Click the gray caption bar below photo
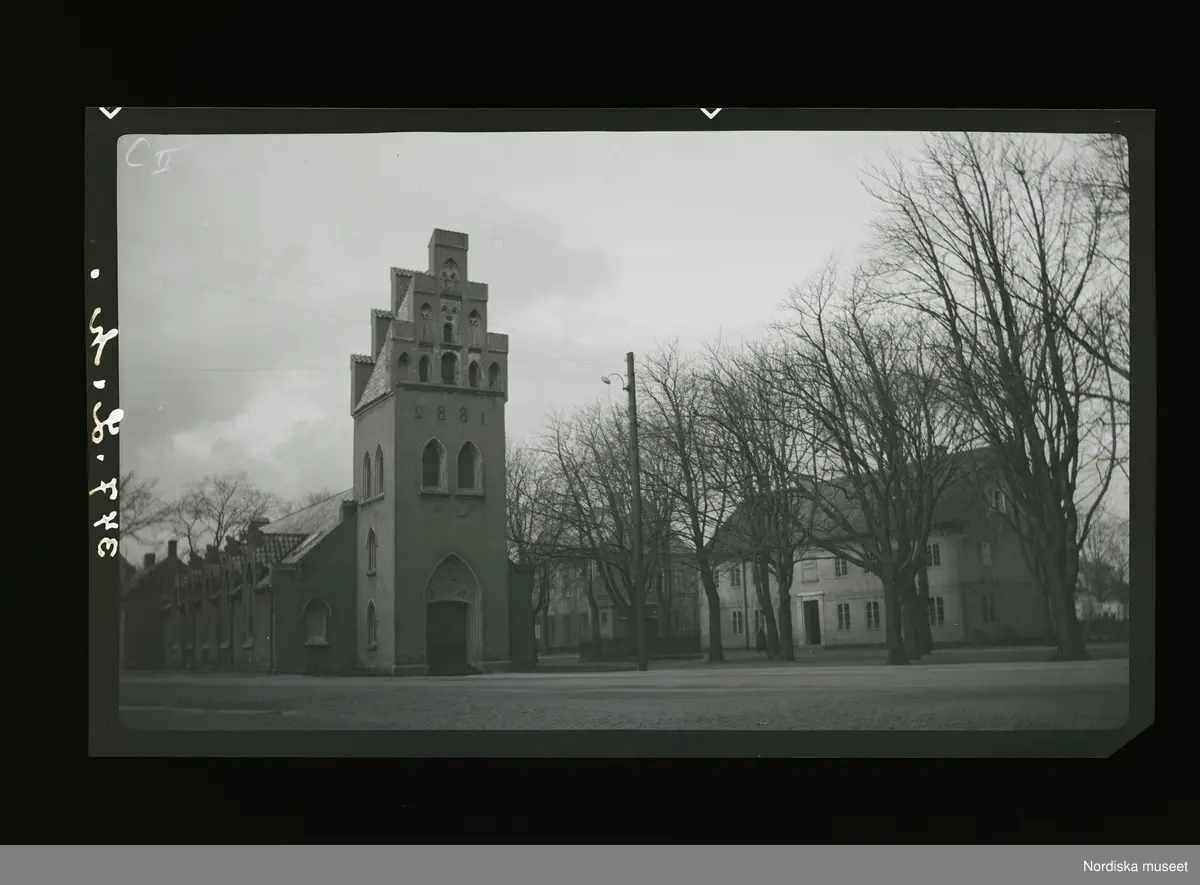The width and height of the screenshot is (1200, 885). (x=600, y=865)
